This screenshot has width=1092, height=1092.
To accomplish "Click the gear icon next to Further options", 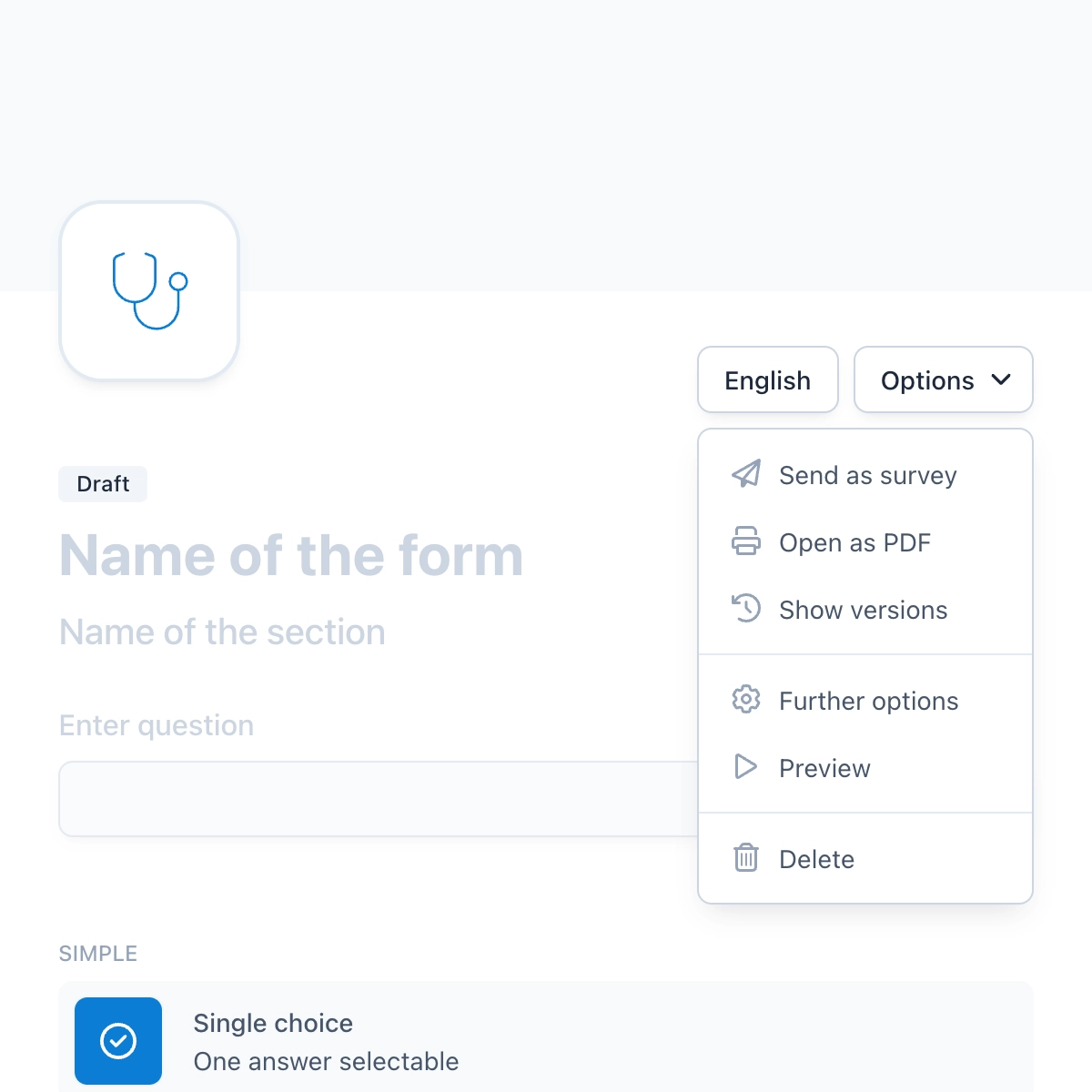I will [747, 700].
